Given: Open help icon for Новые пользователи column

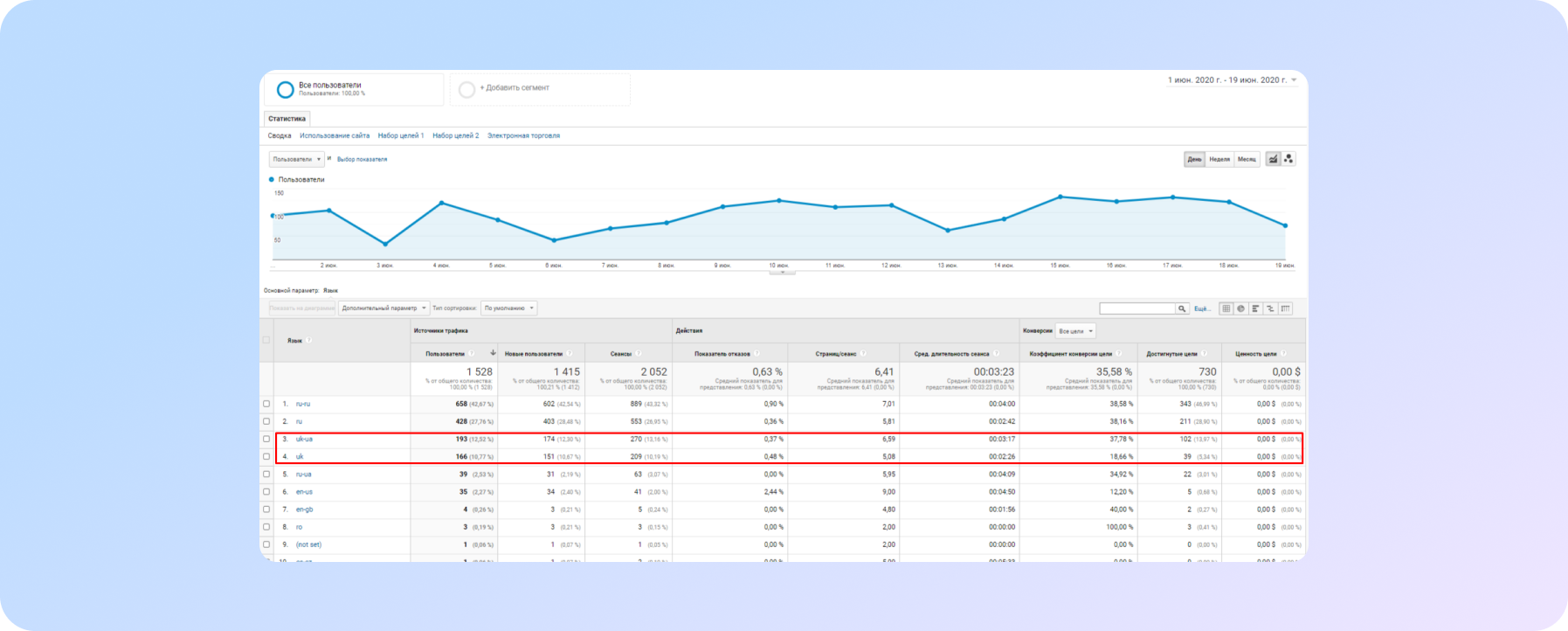Looking at the screenshot, I should click(570, 354).
